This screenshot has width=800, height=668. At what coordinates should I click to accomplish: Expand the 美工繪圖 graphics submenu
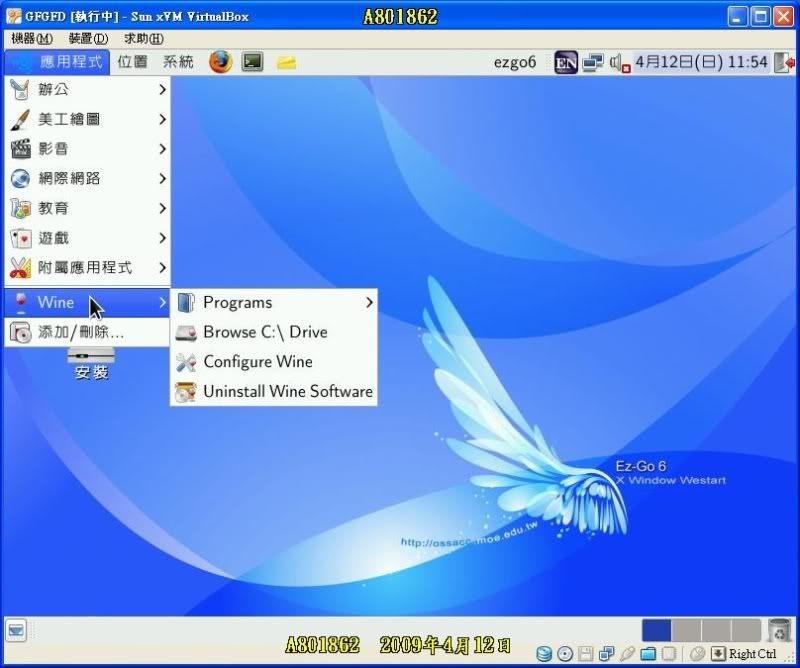[88, 119]
